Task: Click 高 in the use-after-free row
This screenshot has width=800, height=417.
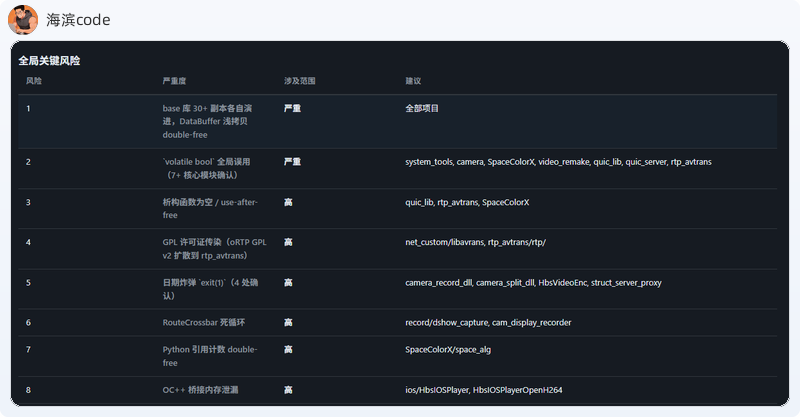Action: click(288, 202)
